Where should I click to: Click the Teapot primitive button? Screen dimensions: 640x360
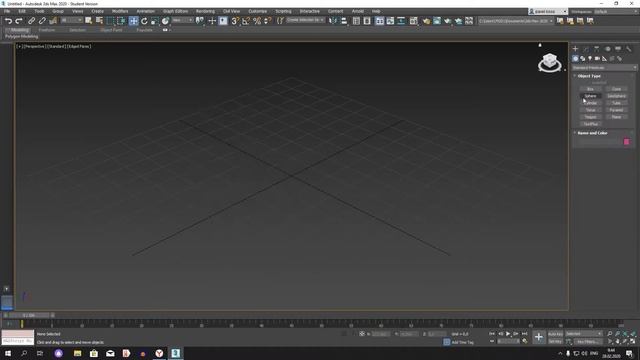(590, 117)
